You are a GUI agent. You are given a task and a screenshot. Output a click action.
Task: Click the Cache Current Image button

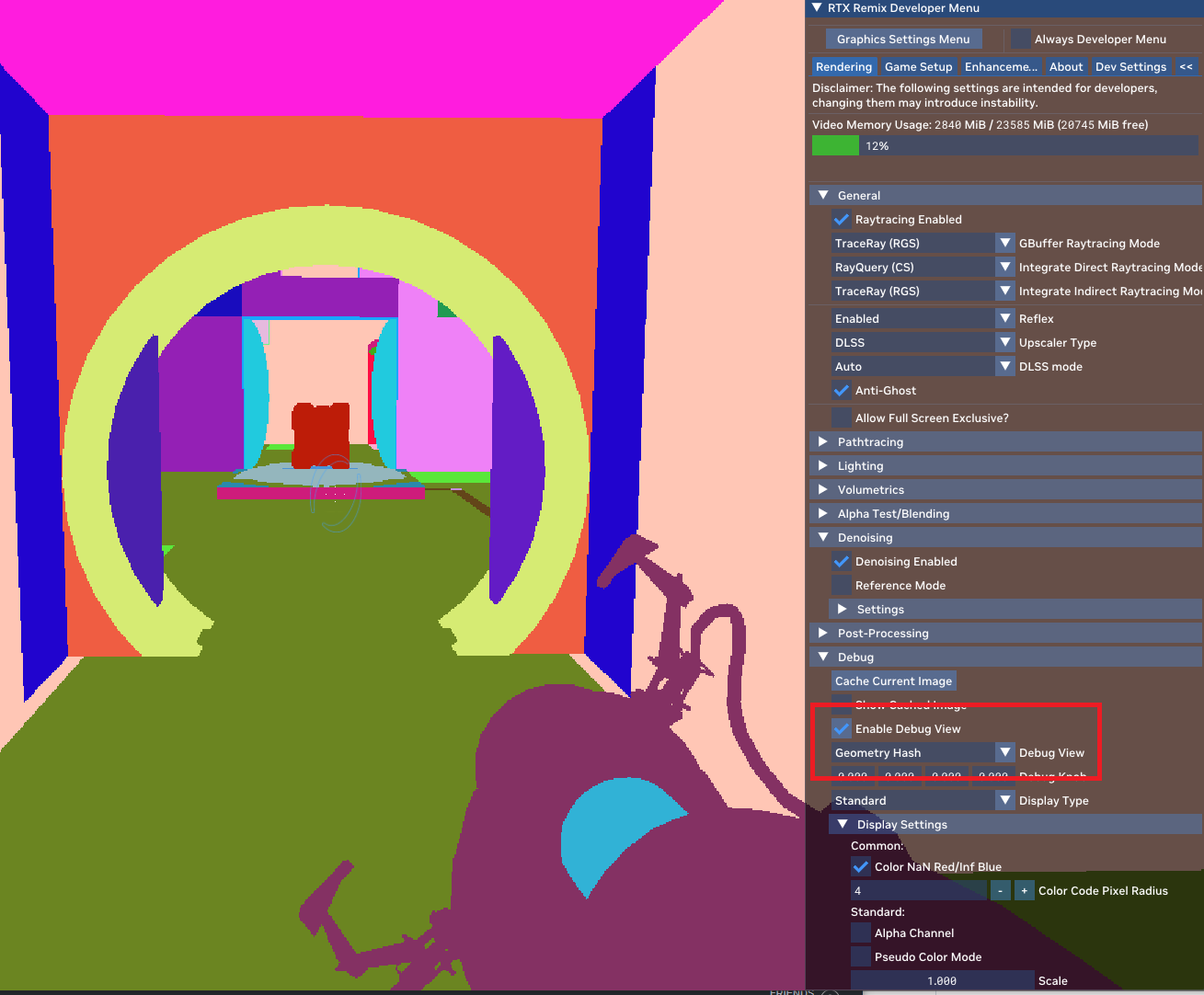pos(893,680)
